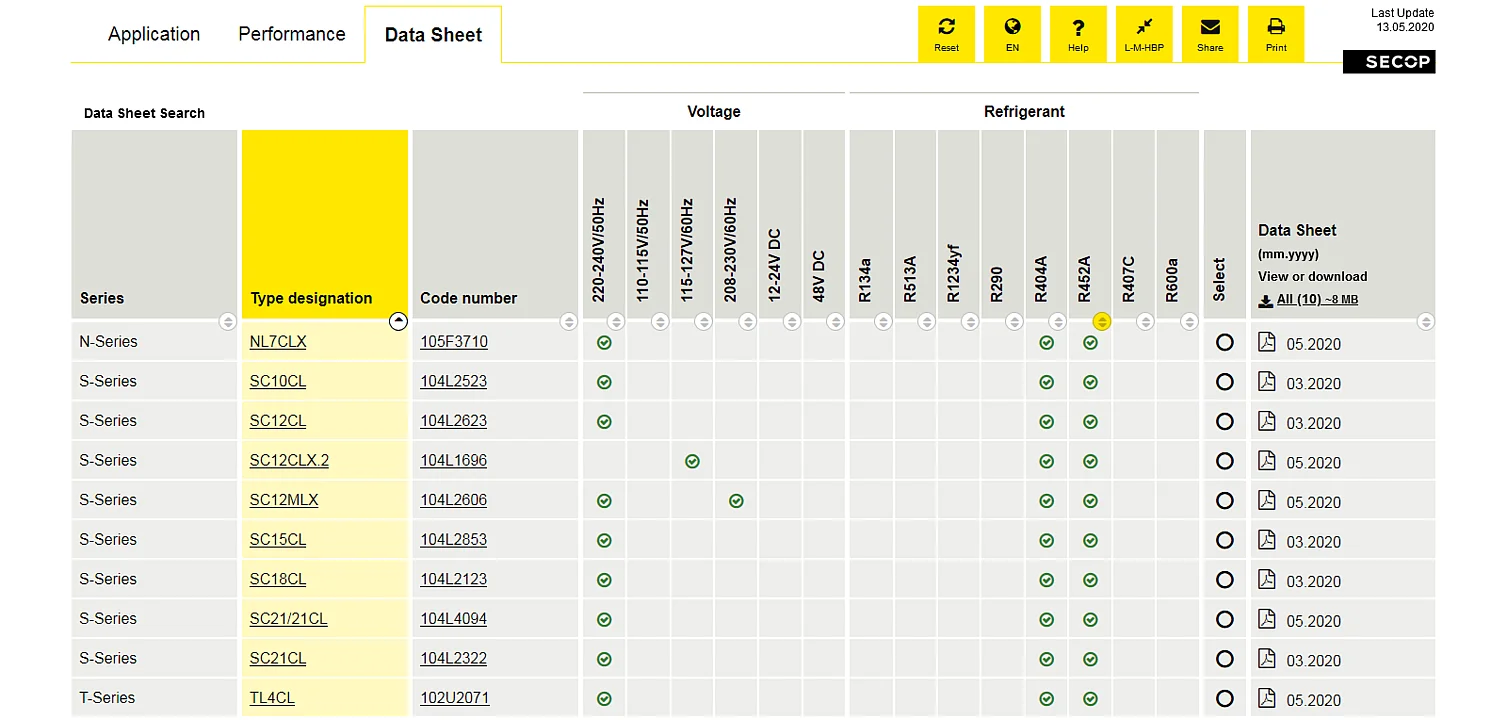Open the EN language selector icon
This screenshot has height=720, width=1507.
pos(1012,33)
